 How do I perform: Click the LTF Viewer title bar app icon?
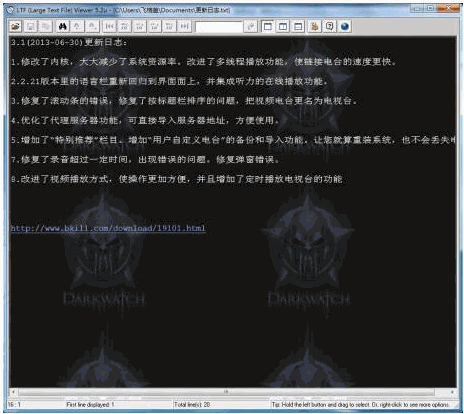click(11, 10)
